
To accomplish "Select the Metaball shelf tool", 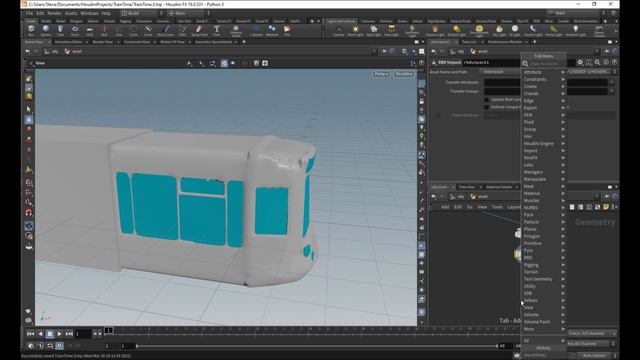I will pyautogui.click(x=272, y=31).
